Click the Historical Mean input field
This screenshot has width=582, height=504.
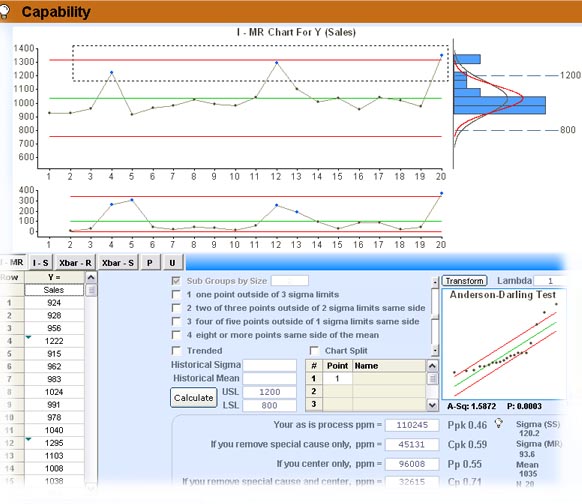[269, 379]
